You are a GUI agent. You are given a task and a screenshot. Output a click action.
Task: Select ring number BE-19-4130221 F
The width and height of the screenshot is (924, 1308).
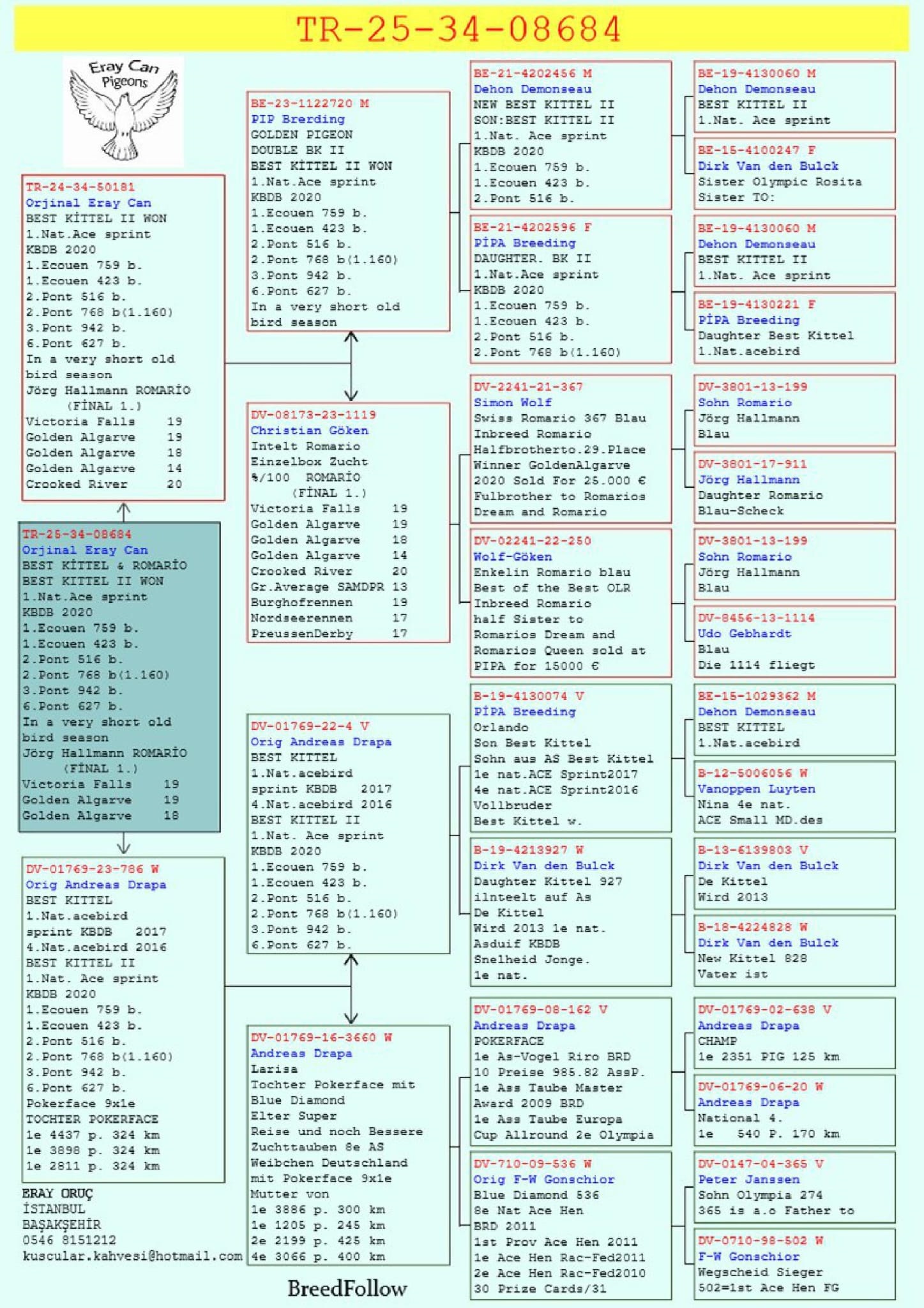[757, 304]
